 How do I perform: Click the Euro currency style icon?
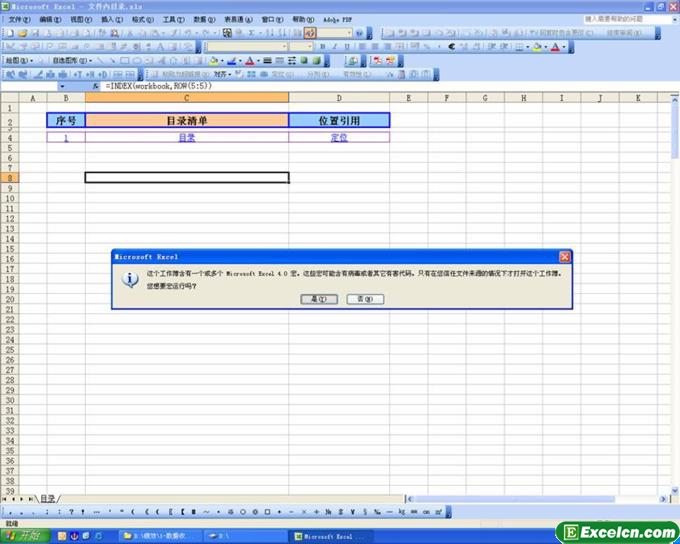coord(452,46)
